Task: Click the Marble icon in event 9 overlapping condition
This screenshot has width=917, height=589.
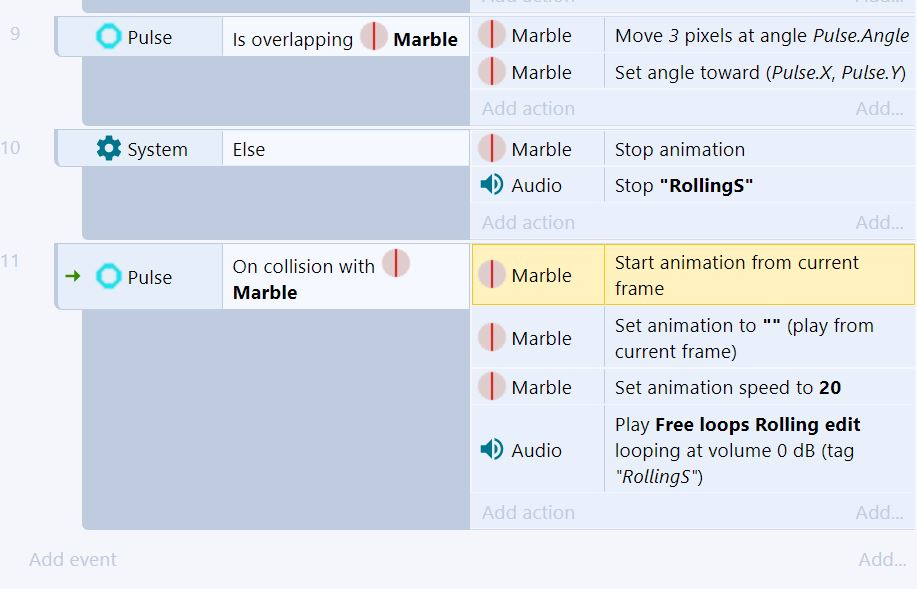Action: [x=374, y=37]
